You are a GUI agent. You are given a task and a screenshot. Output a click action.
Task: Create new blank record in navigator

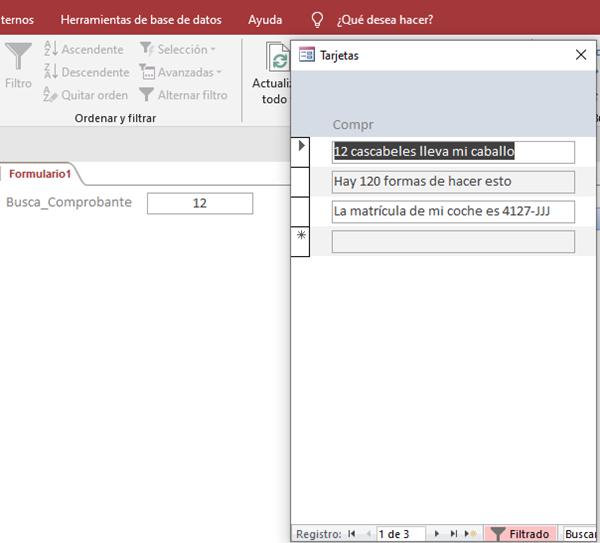point(471,533)
